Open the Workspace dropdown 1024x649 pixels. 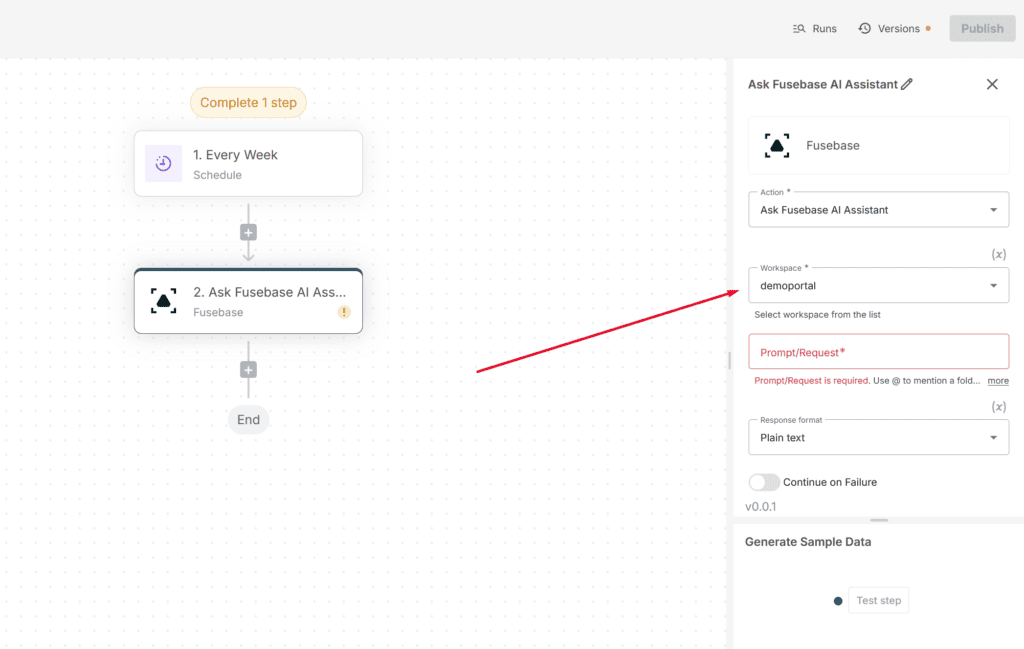point(878,285)
